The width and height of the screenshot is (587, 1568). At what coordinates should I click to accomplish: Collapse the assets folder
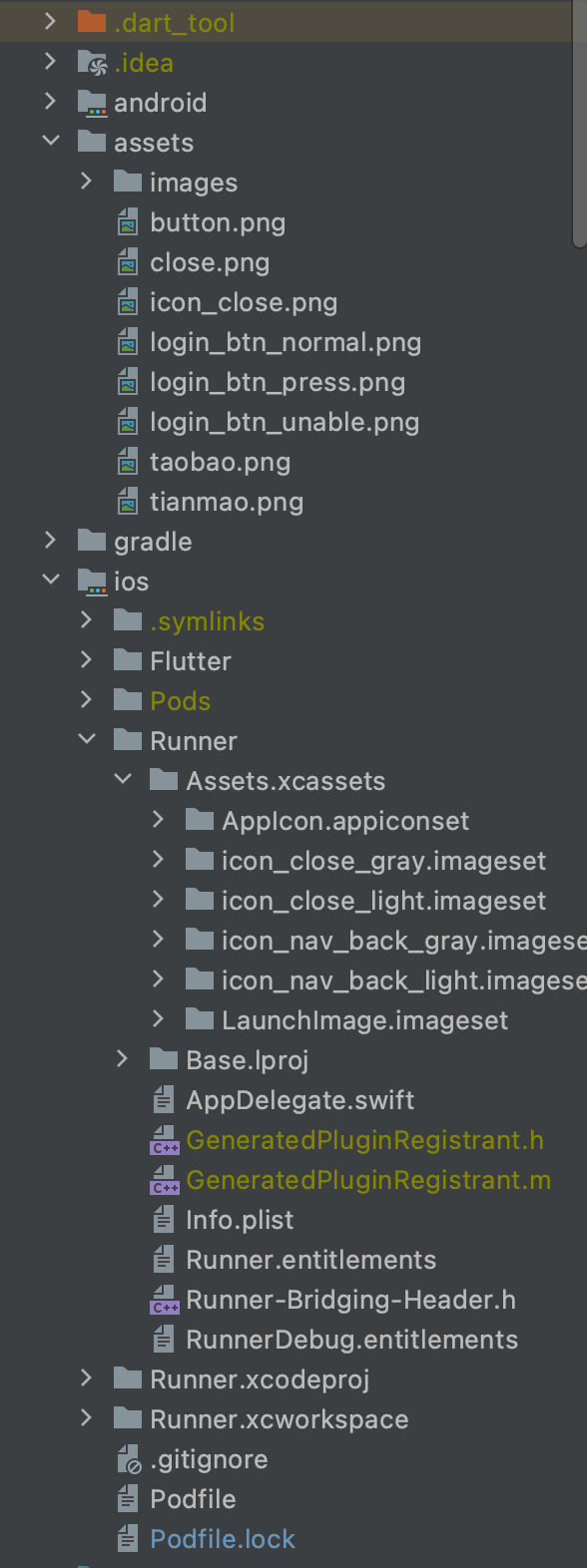(x=51, y=142)
